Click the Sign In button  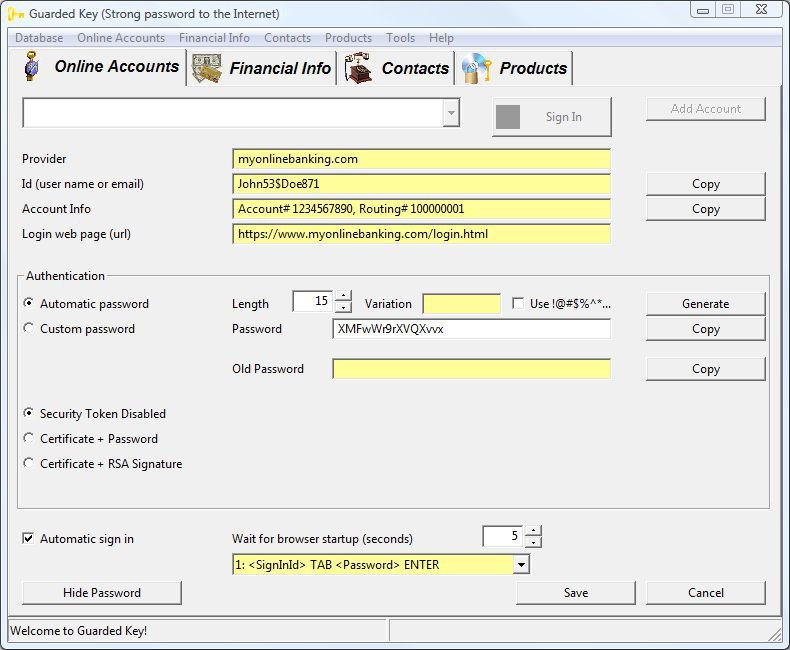552,117
